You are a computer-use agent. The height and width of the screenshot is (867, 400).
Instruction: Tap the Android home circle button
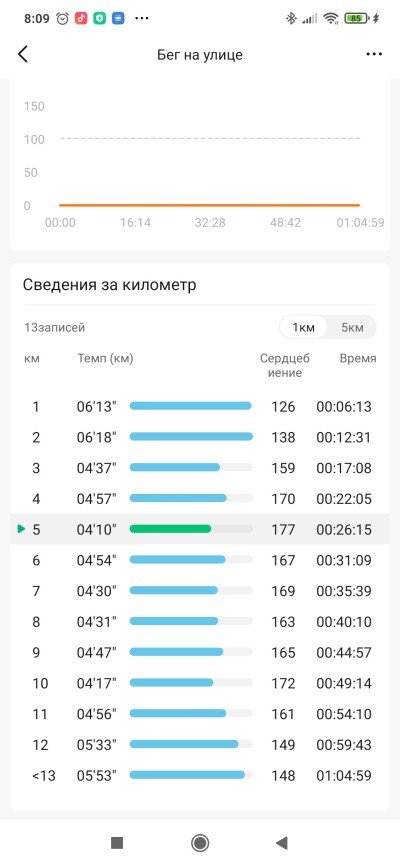[200, 843]
